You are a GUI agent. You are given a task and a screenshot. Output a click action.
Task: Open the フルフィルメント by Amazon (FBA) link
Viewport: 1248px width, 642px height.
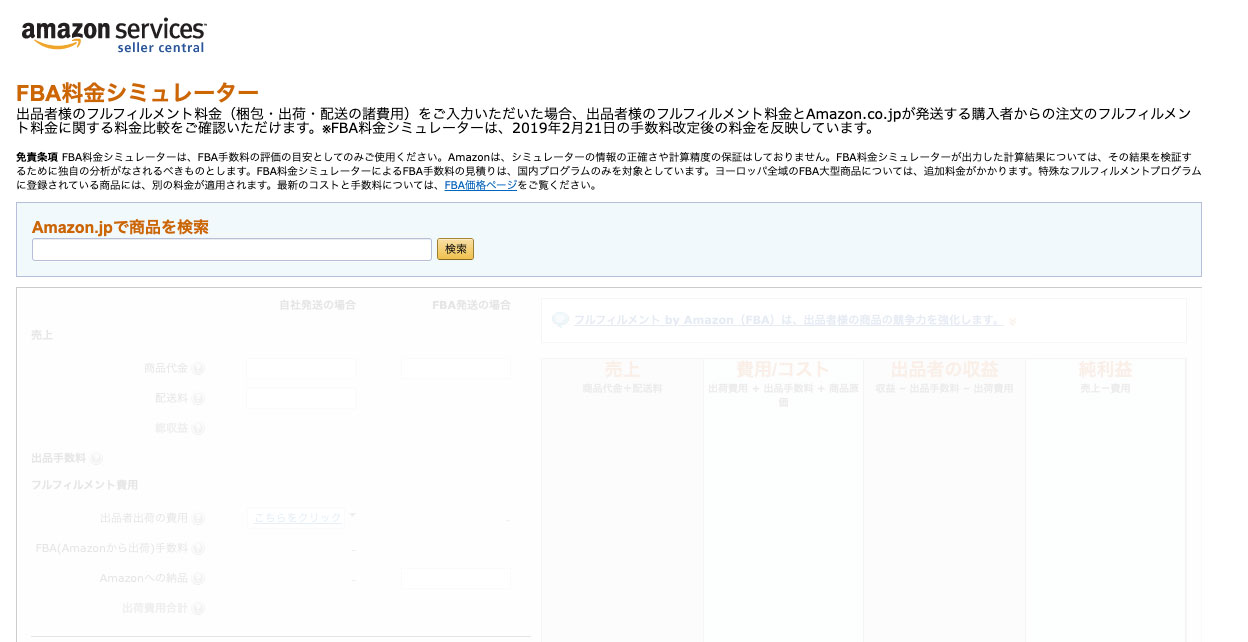pyautogui.click(x=788, y=320)
